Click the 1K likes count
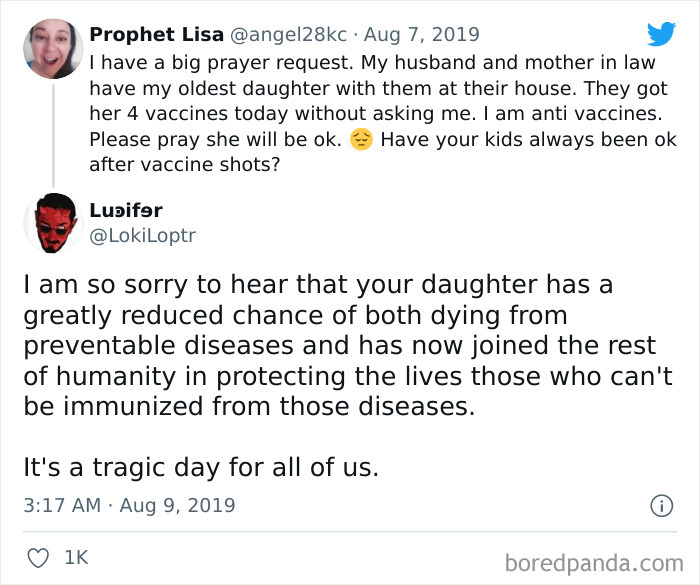This screenshot has height=585, width=700. coord(75,558)
